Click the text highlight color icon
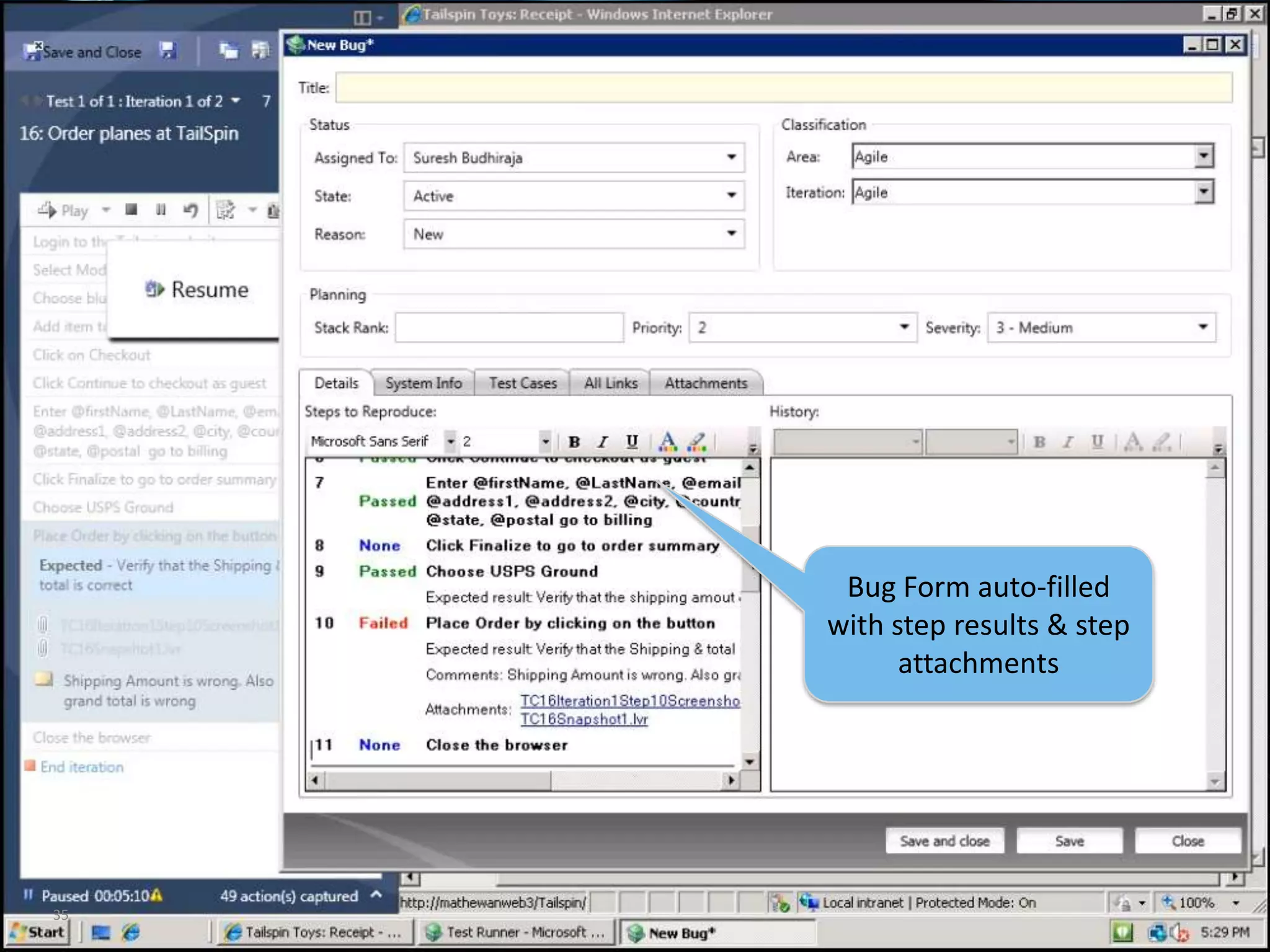 697,442
